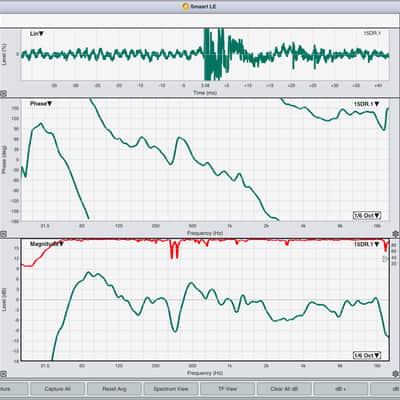
Task: Select the phase plot area
Action: (x=205, y=160)
